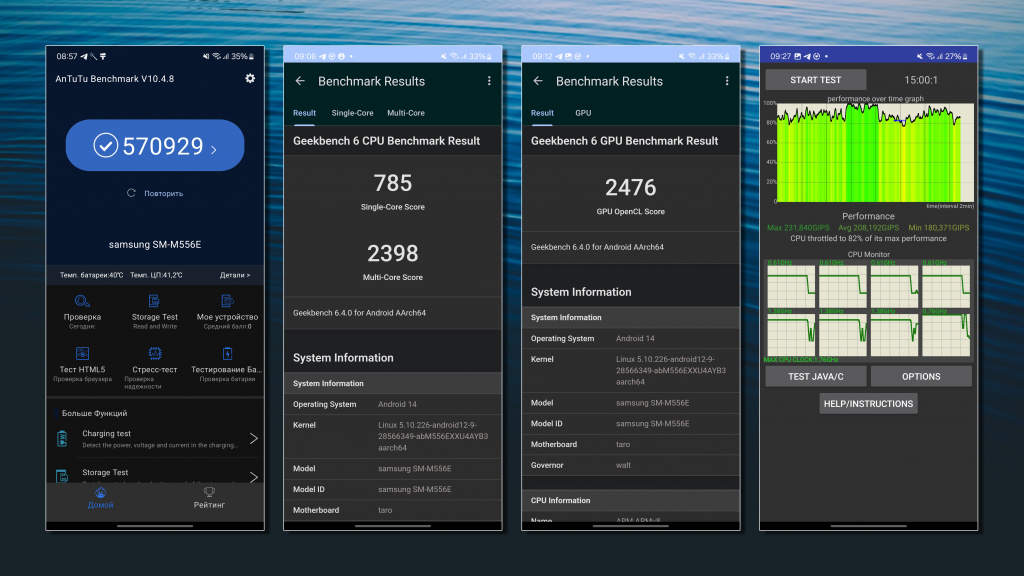This screenshot has height=576, width=1024.
Task: Select the Рейтинг bottom navigation tab
Action: [209, 498]
